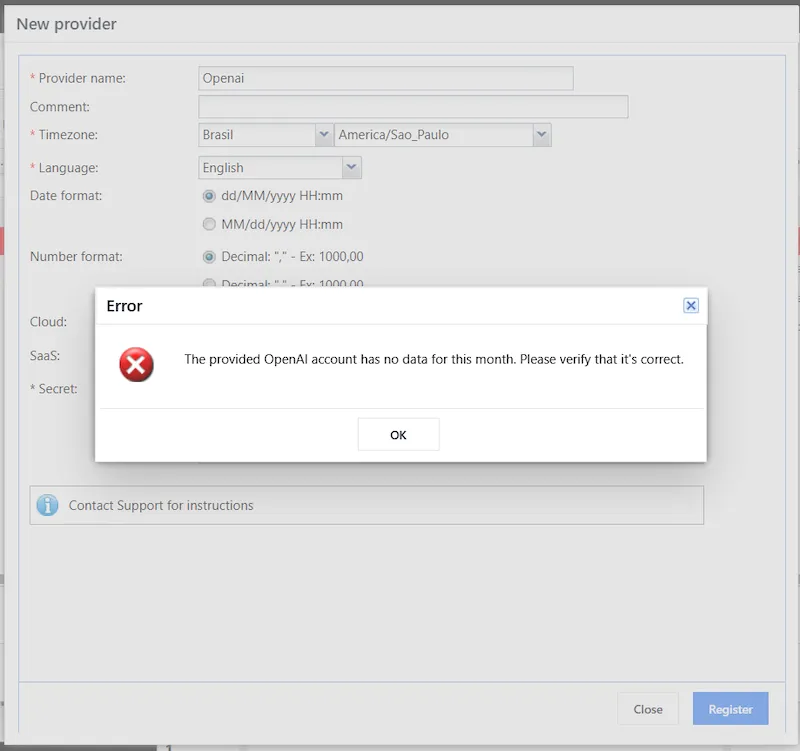Click the Provider name field containing Openai
The image size is (800, 751).
click(386, 78)
